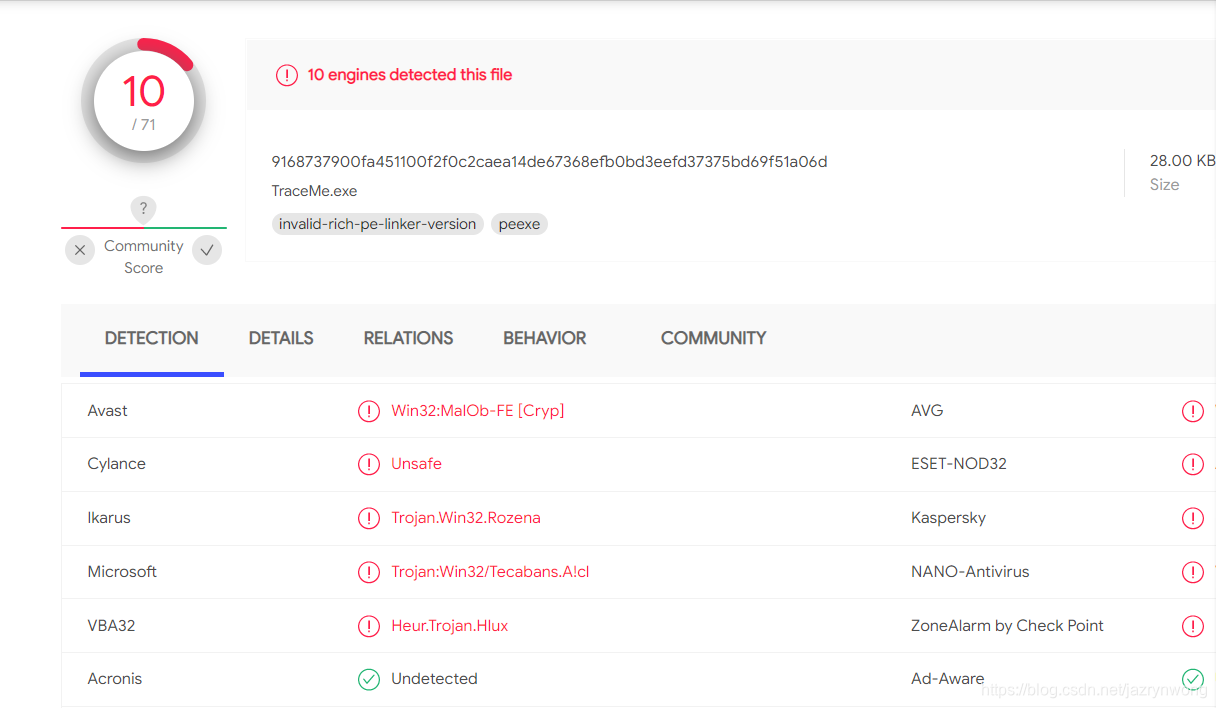1216x708 pixels.
Task: Click the VBA32 detection warning icon
Action: click(x=369, y=626)
